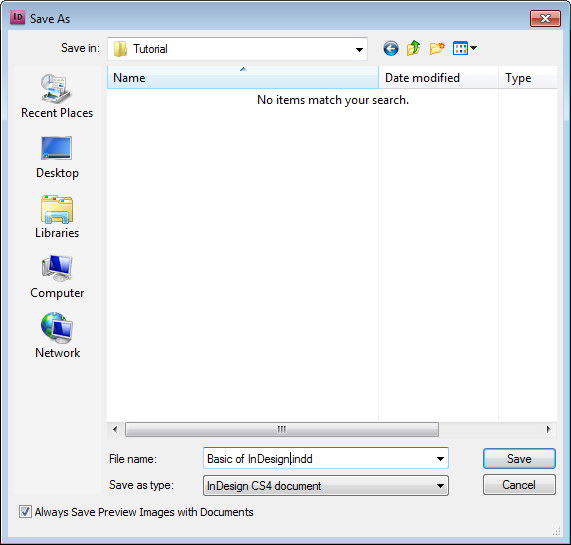Open Network in the places bar
The height and width of the screenshot is (545, 571).
click(x=57, y=336)
